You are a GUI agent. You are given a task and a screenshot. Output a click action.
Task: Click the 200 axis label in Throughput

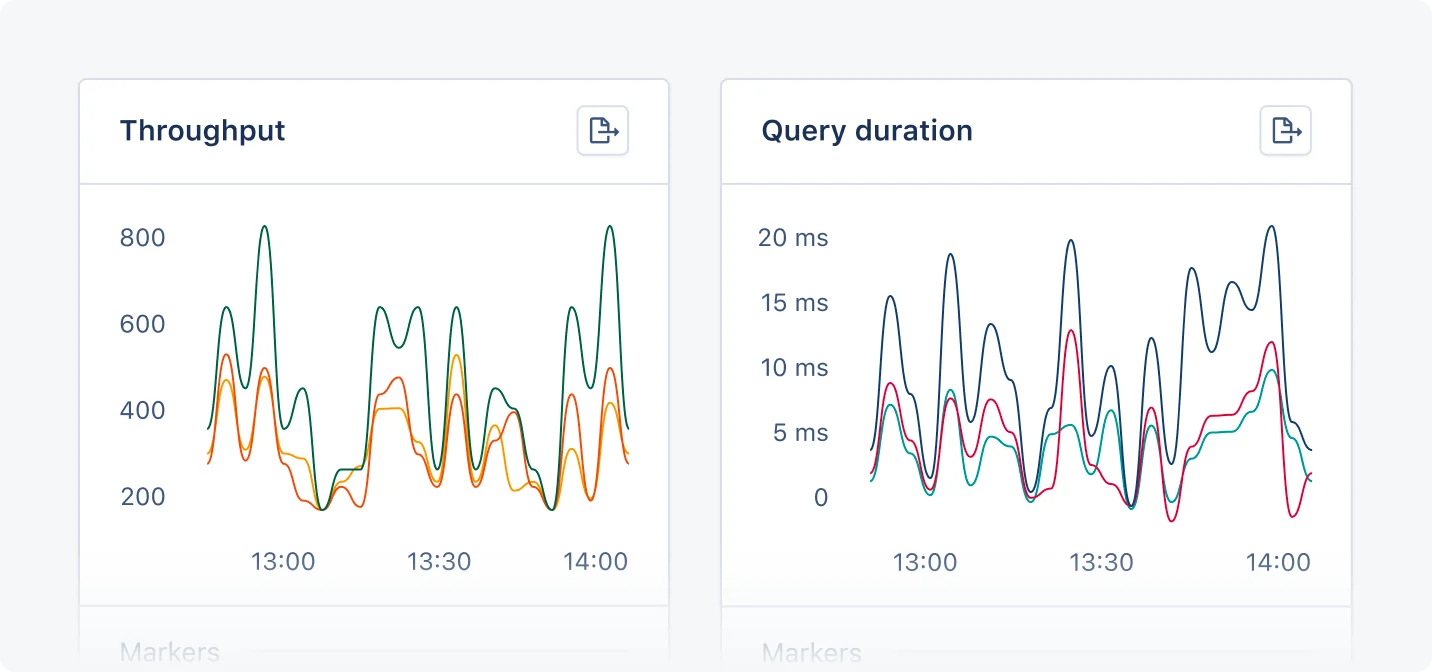click(143, 496)
